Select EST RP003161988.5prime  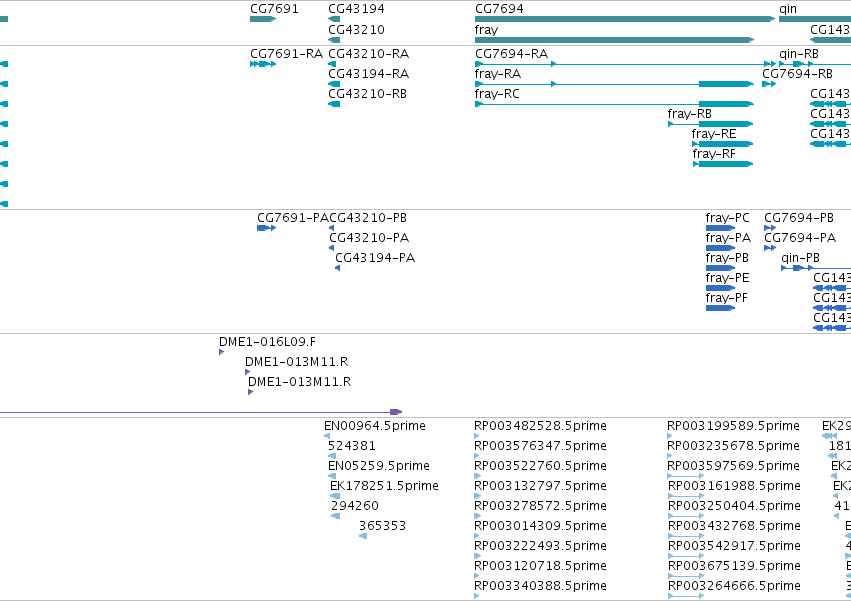[686, 496]
